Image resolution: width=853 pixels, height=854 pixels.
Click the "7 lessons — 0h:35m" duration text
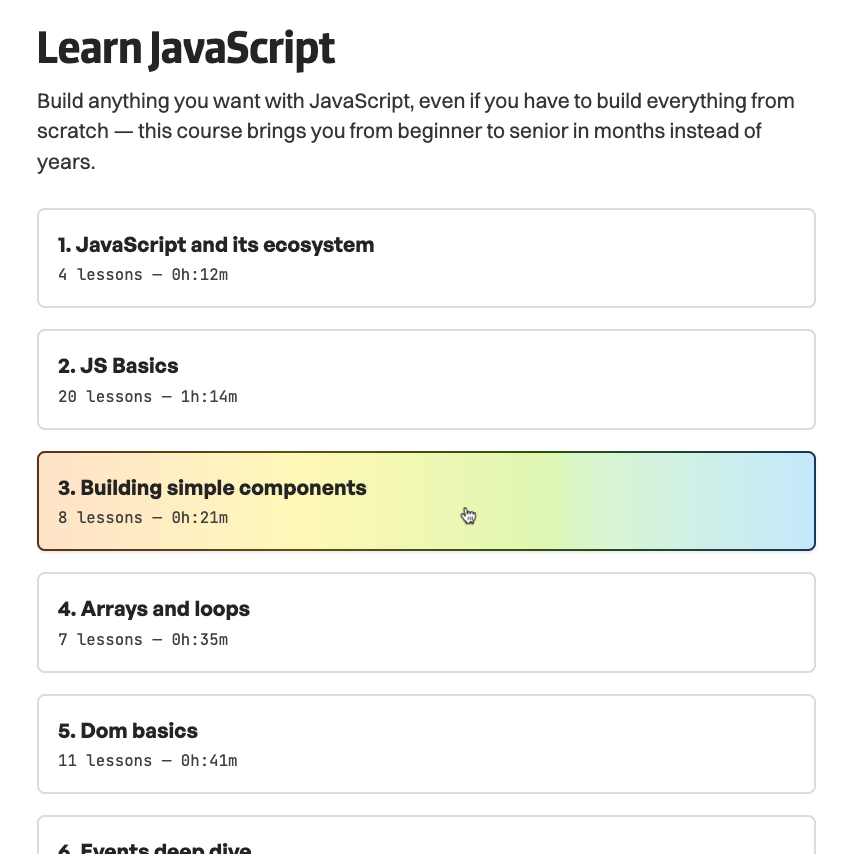pyautogui.click(x=143, y=639)
